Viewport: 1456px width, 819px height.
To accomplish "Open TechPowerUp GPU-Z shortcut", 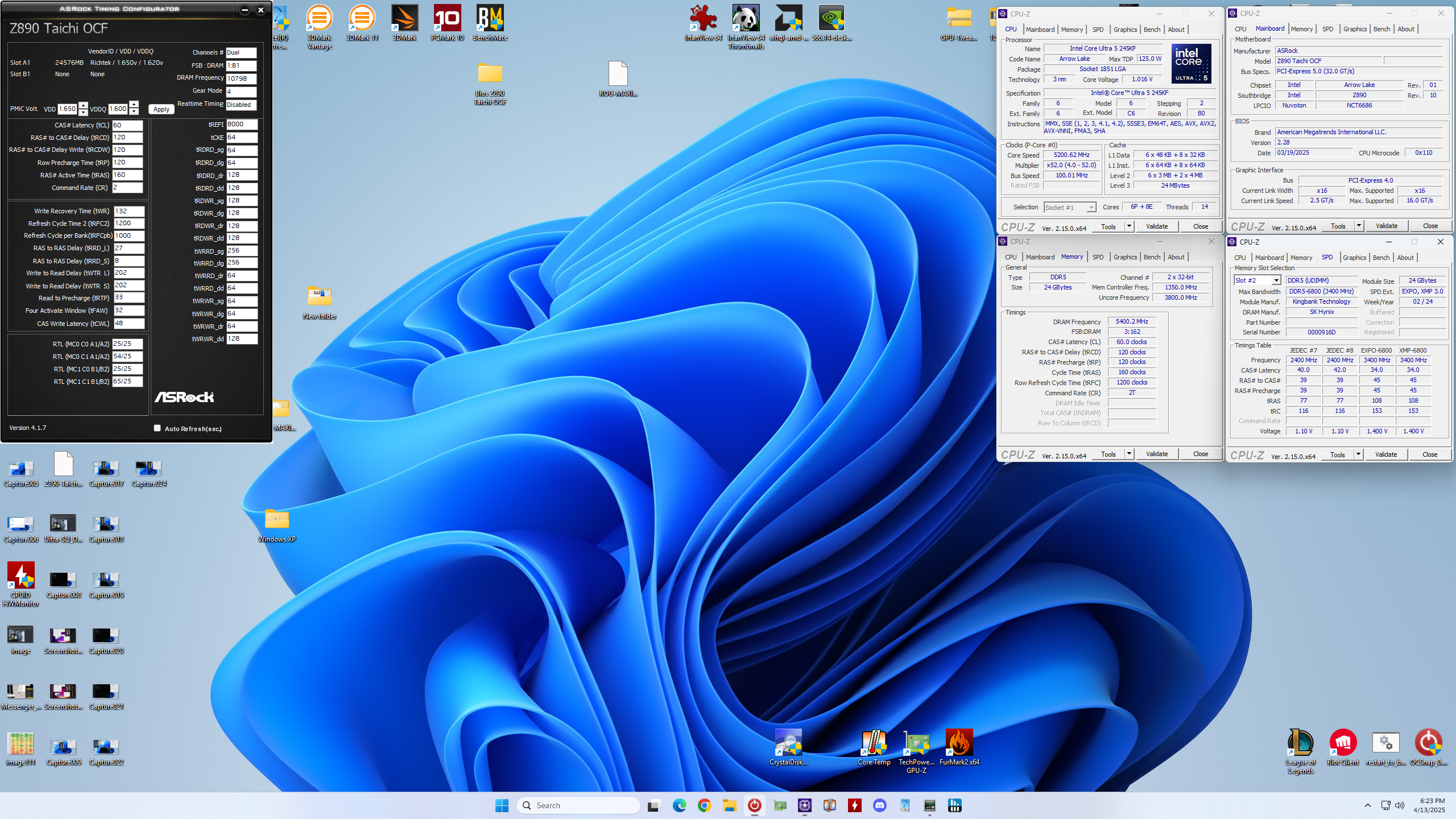I will coord(916,751).
